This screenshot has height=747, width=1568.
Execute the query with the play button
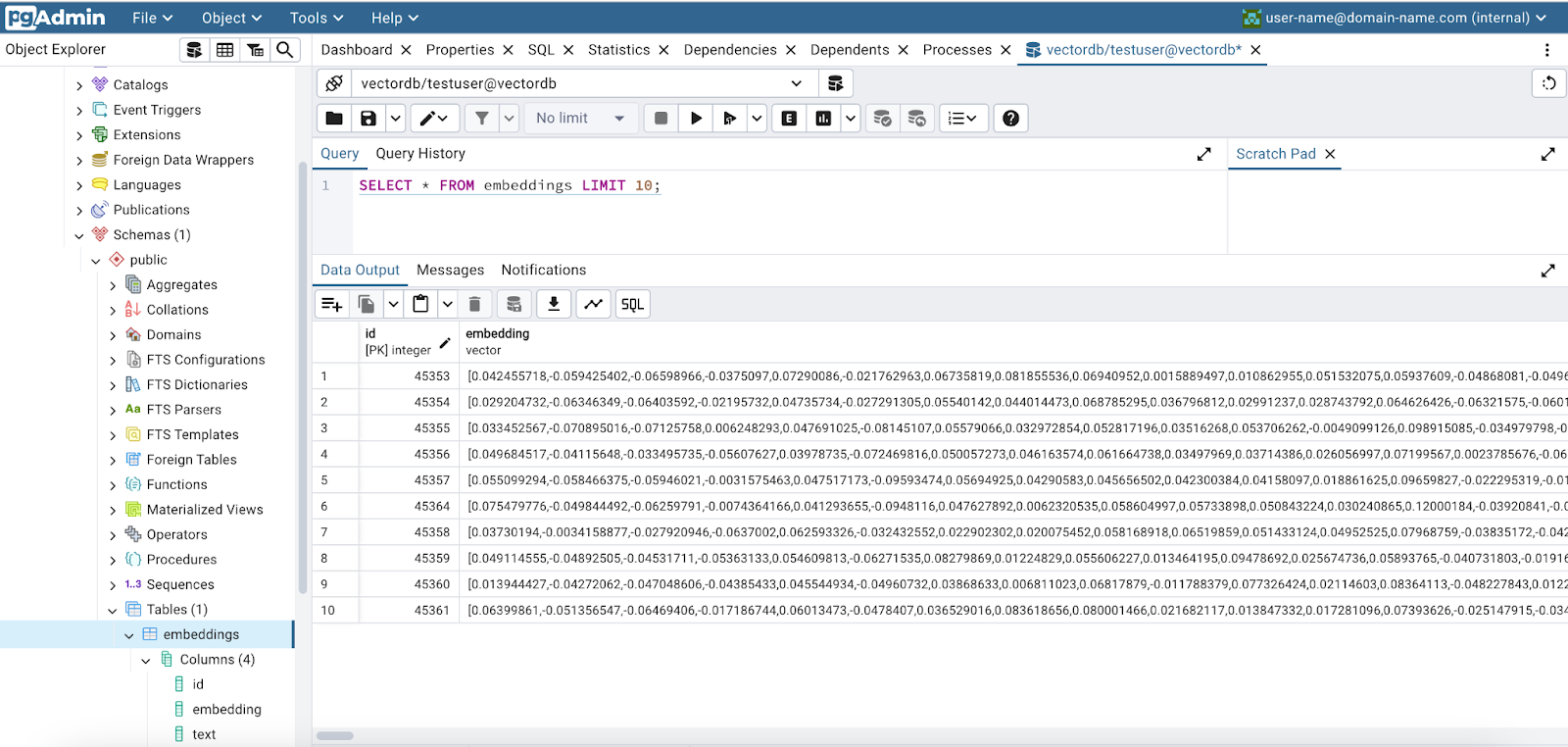point(696,119)
